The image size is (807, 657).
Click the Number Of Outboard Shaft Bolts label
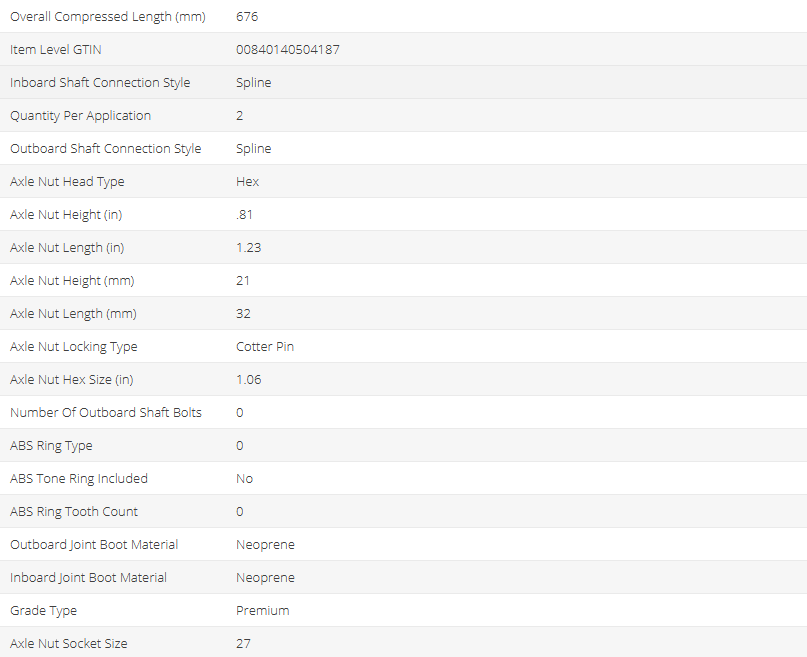tap(106, 412)
